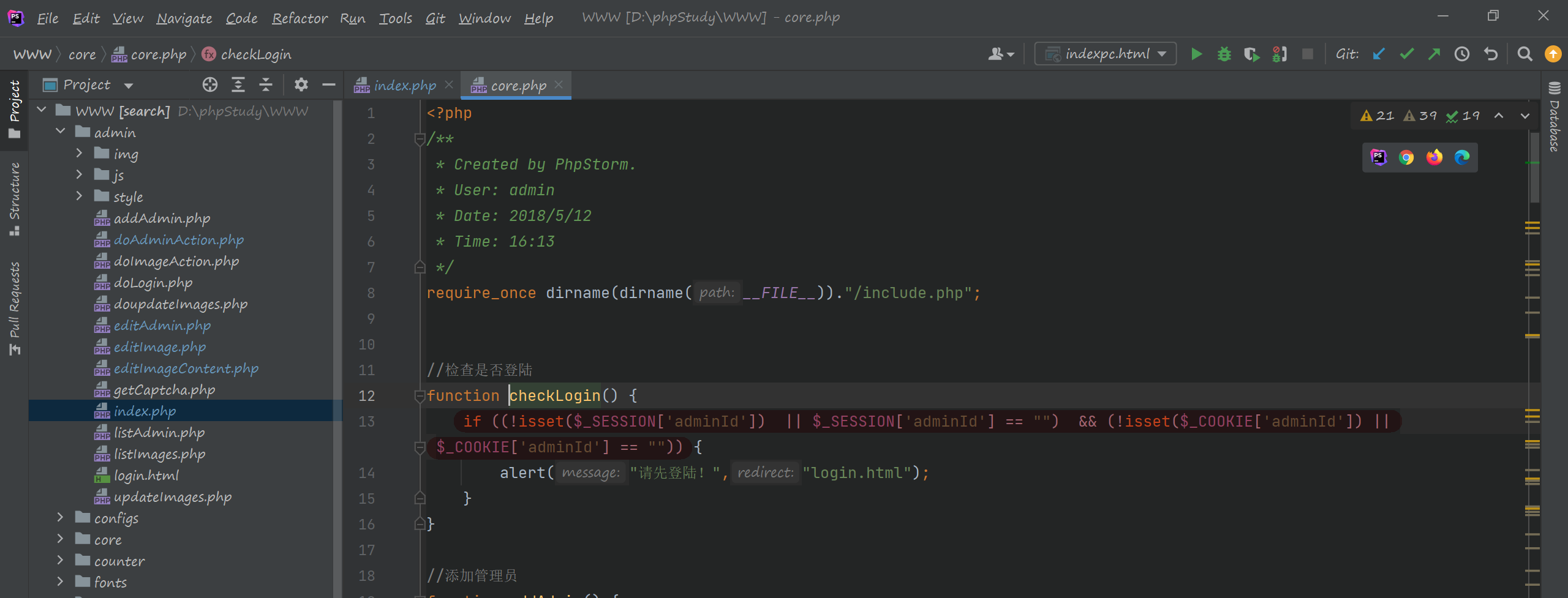Click the Project panel vertical scrollbar
The image size is (1568, 598).
(x=337, y=349)
